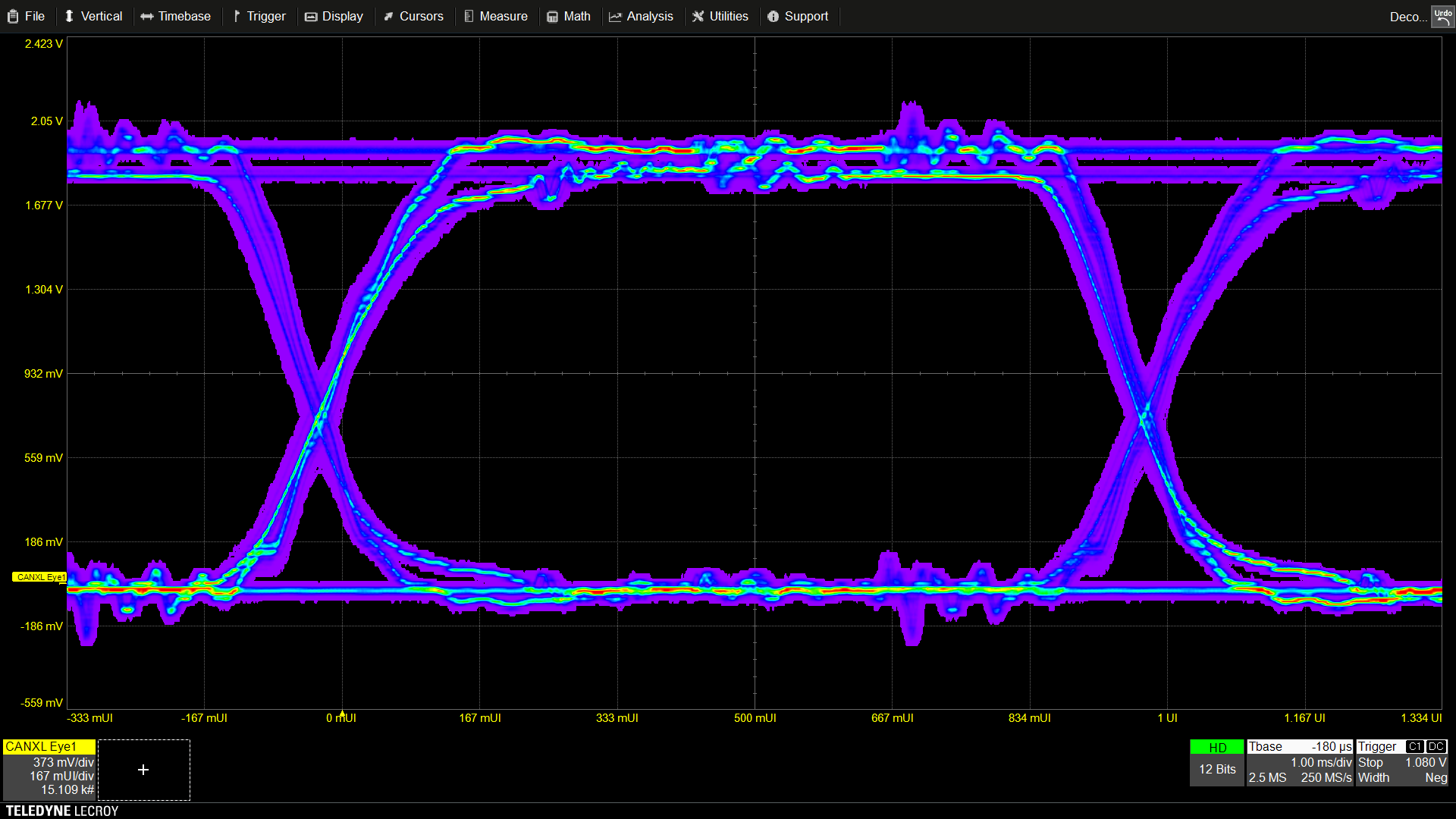Screen dimensions: 1456x819
Task: Click the Cursors arrow icon
Action: (389, 17)
